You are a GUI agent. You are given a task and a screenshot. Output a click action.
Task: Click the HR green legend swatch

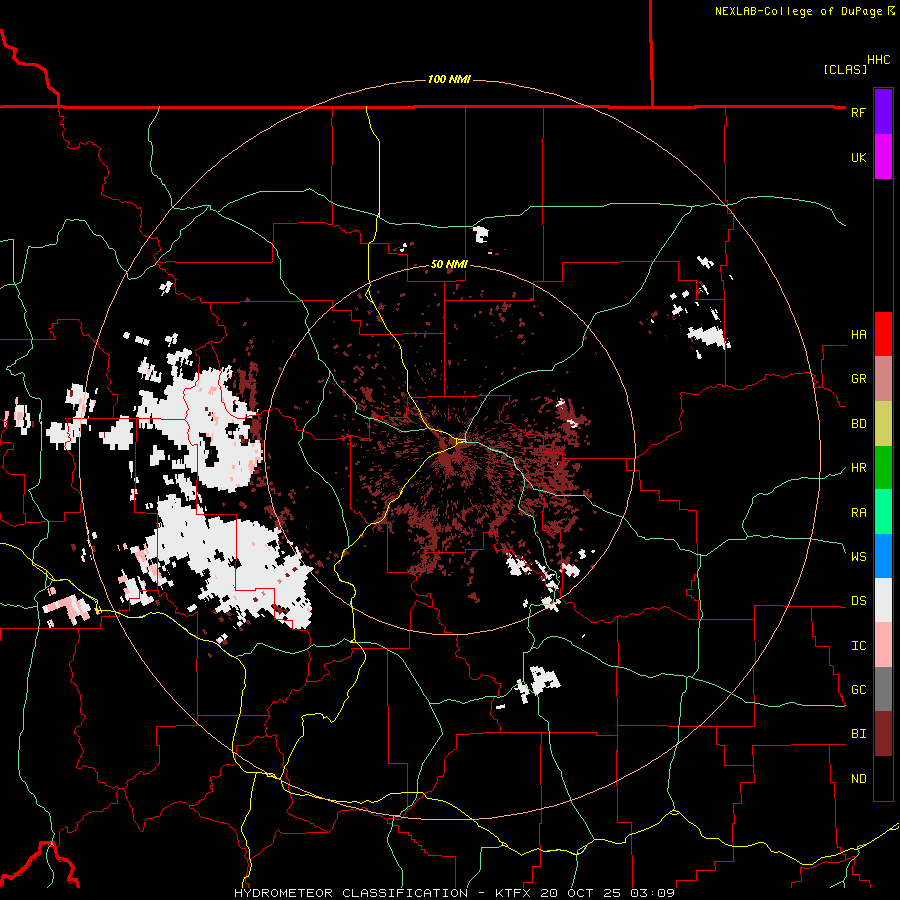coord(883,468)
